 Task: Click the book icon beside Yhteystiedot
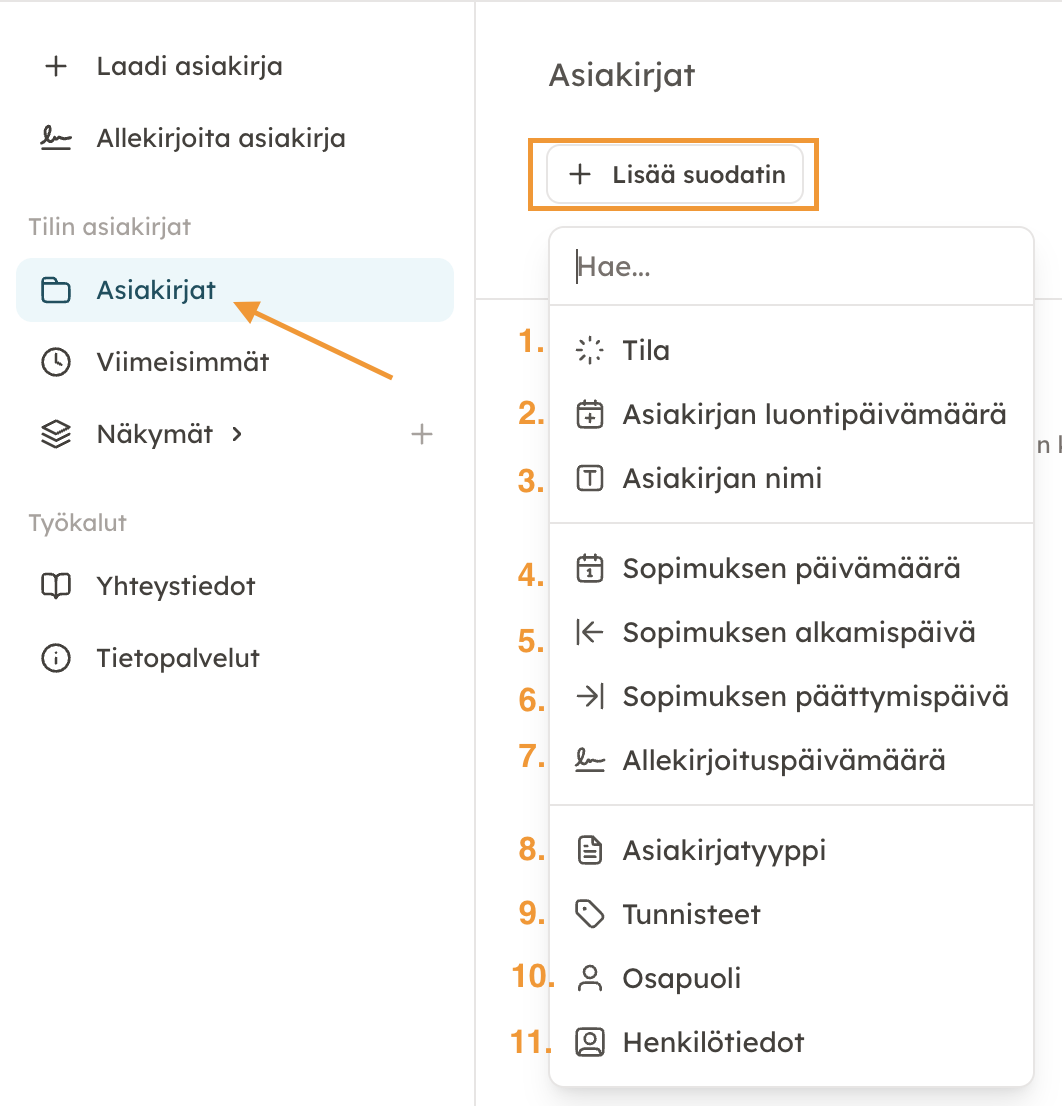(x=56, y=586)
